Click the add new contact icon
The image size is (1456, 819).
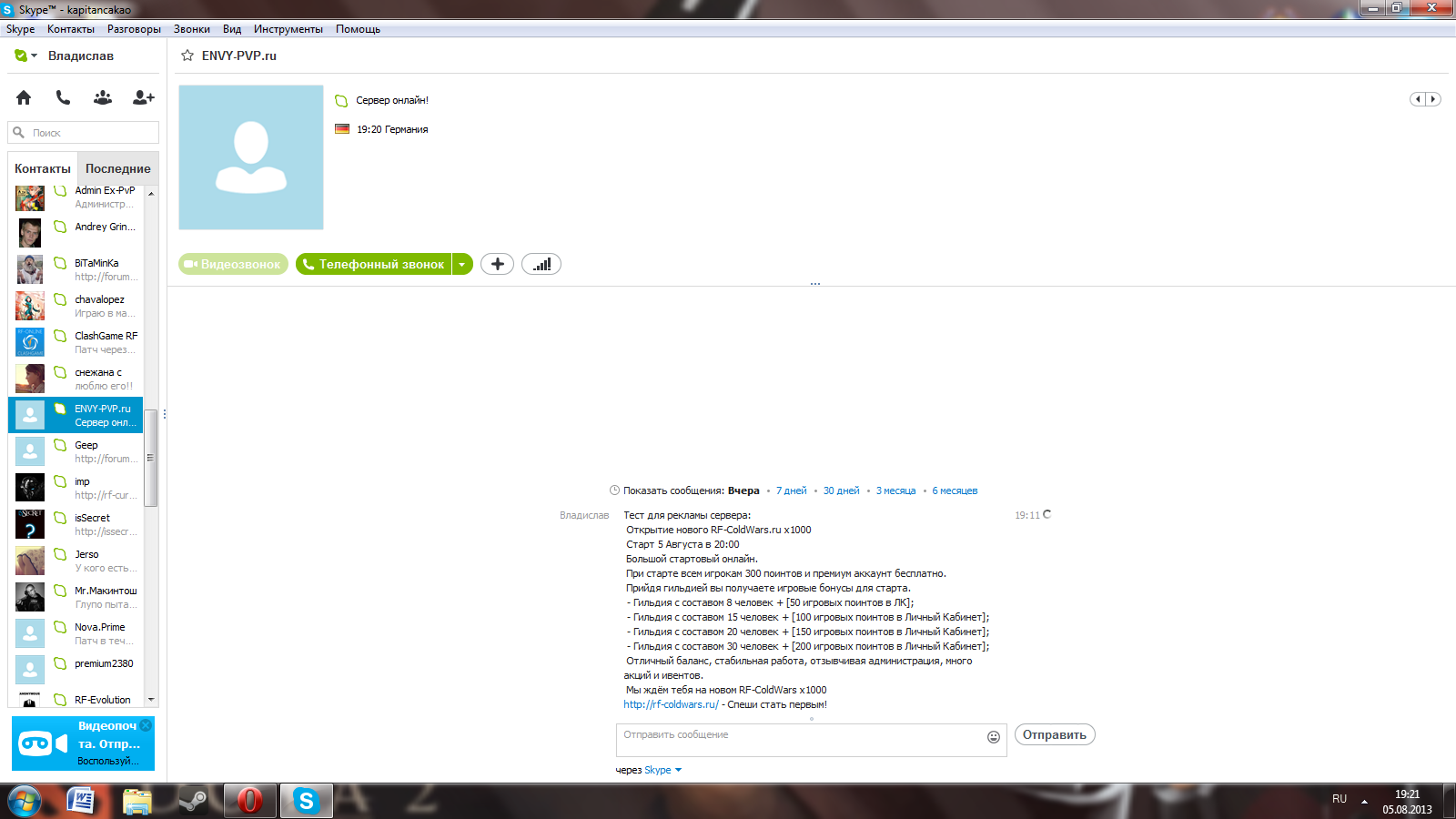tap(144, 97)
